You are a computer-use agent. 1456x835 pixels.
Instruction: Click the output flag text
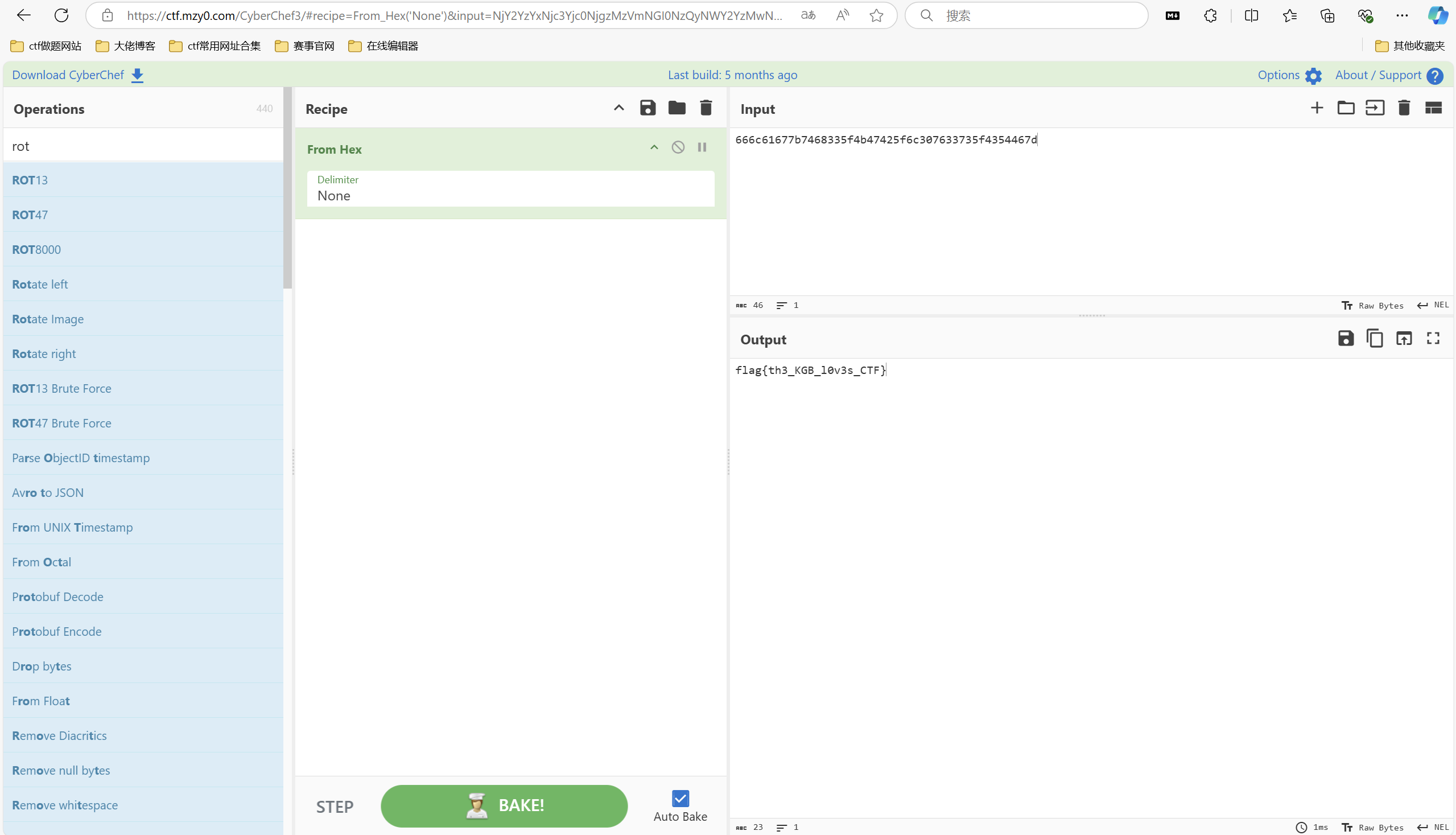[x=811, y=371]
